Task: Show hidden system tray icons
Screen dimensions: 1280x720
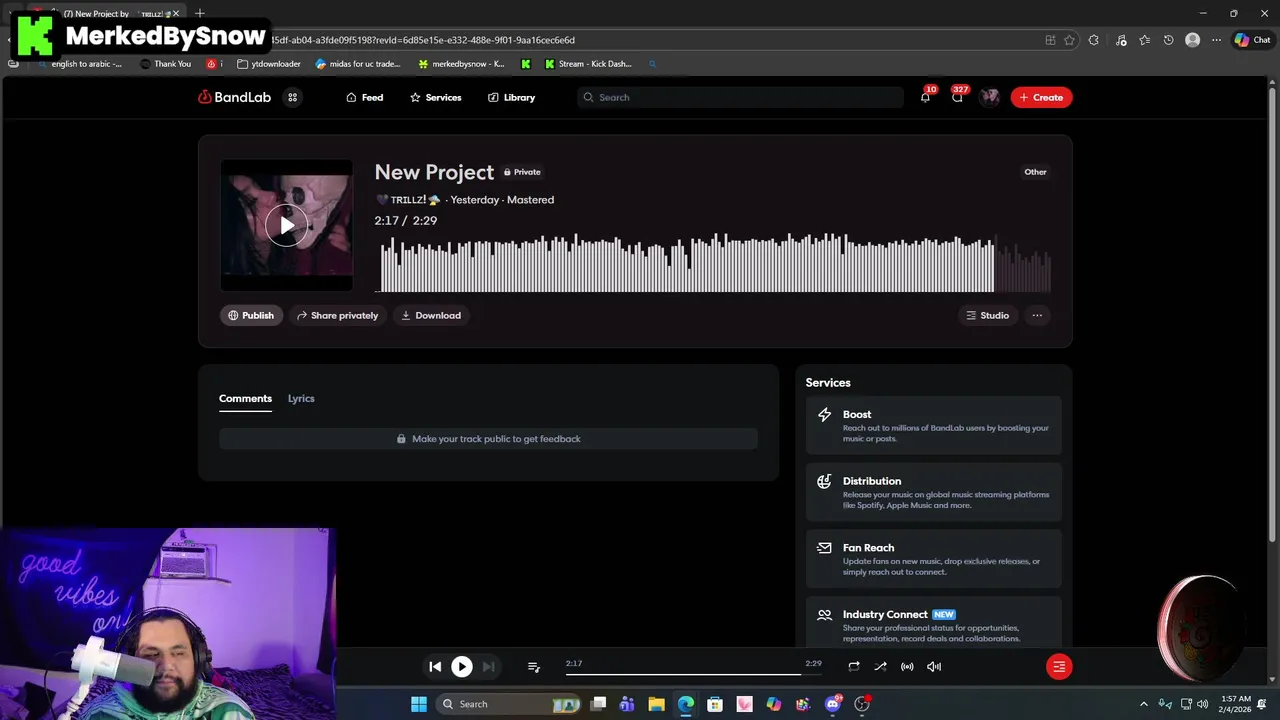Action: point(1144,704)
